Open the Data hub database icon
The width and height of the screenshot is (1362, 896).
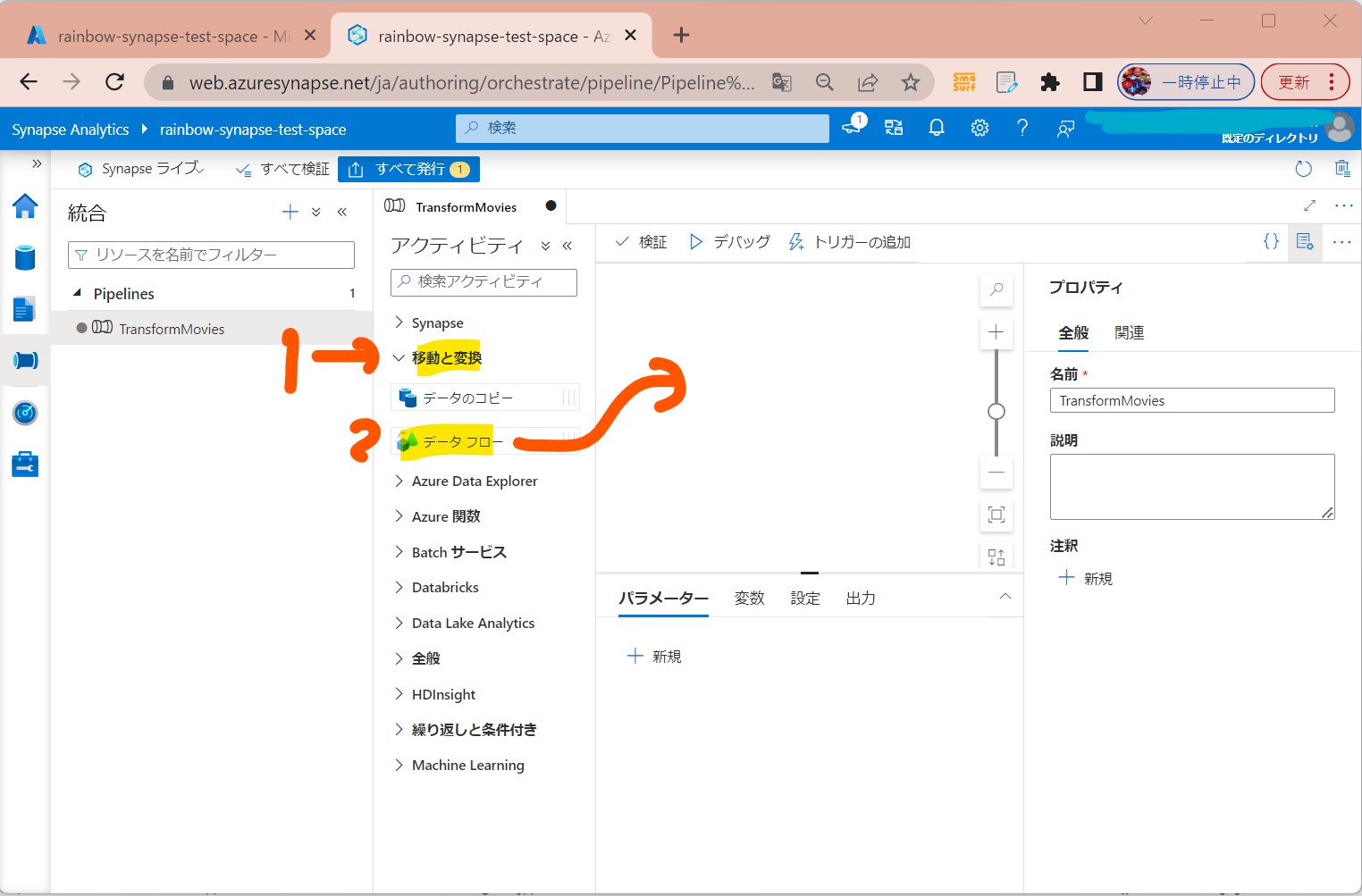(25, 258)
